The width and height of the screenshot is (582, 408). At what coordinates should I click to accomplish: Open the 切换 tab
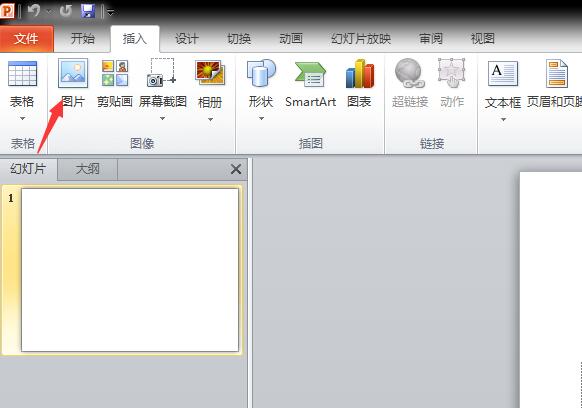click(x=239, y=39)
